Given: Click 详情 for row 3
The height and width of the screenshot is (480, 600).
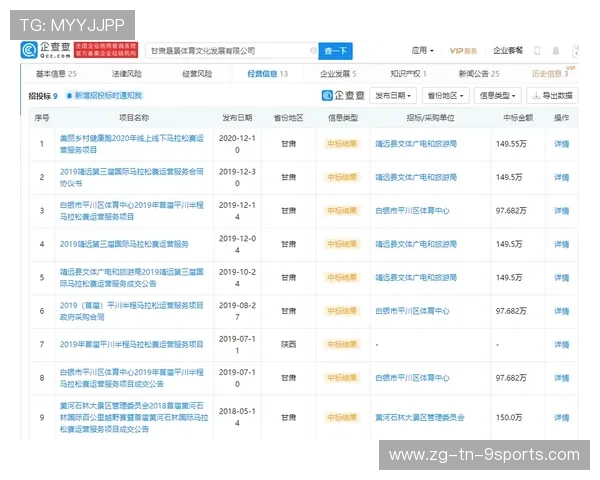Looking at the screenshot, I should coord(561,211).
